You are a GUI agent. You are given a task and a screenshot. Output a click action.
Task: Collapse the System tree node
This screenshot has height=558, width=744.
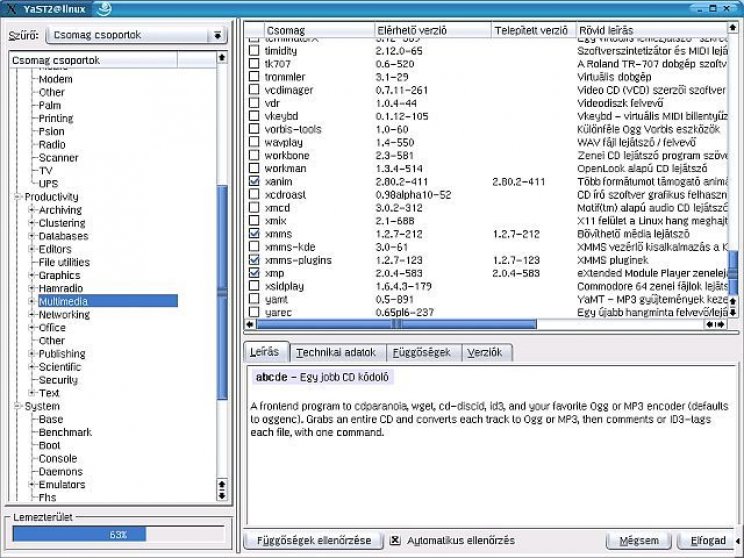pos(18,406)
